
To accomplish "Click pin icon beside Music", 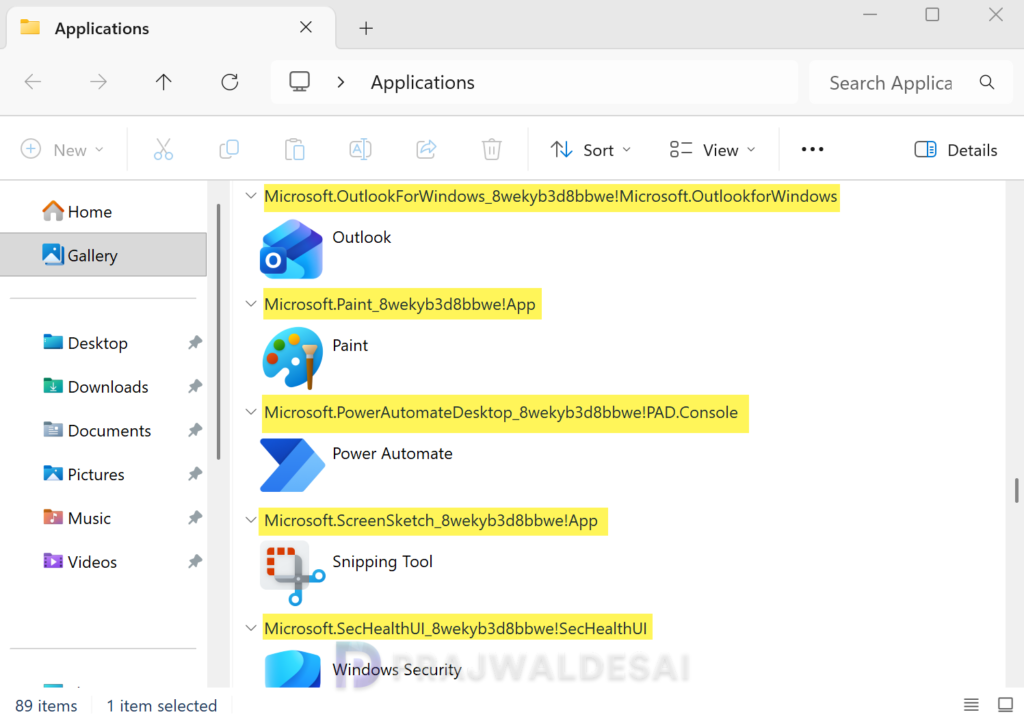I will (x=195, y=517).
